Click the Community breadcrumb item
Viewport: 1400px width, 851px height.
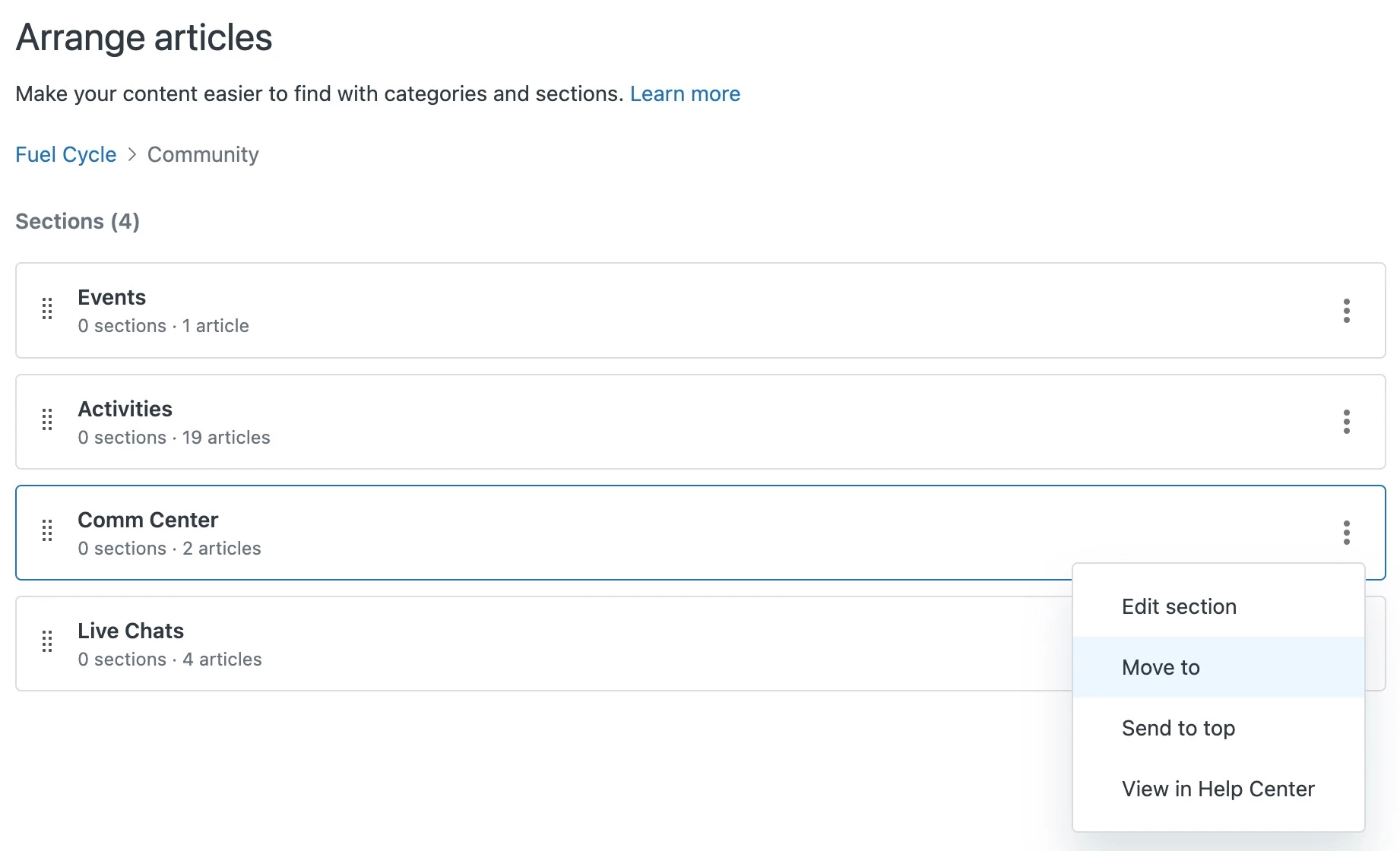click(x=203, y=154)
